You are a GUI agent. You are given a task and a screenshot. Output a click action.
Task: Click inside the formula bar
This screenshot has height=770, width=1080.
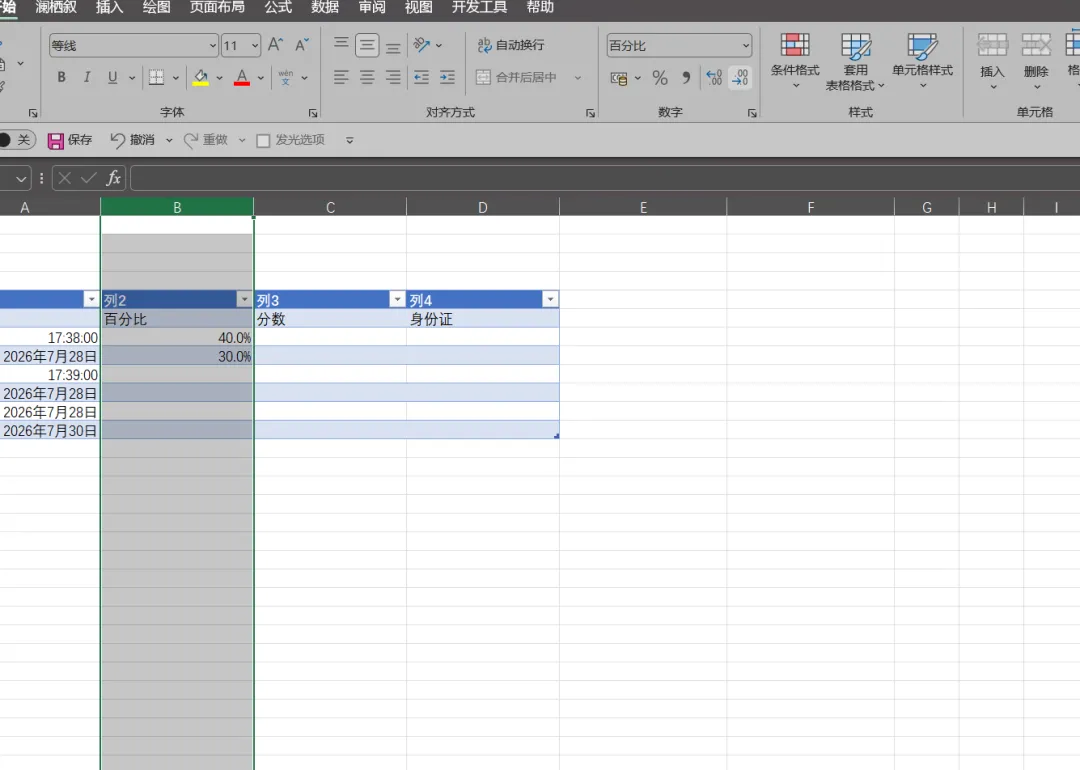[605, 178]
